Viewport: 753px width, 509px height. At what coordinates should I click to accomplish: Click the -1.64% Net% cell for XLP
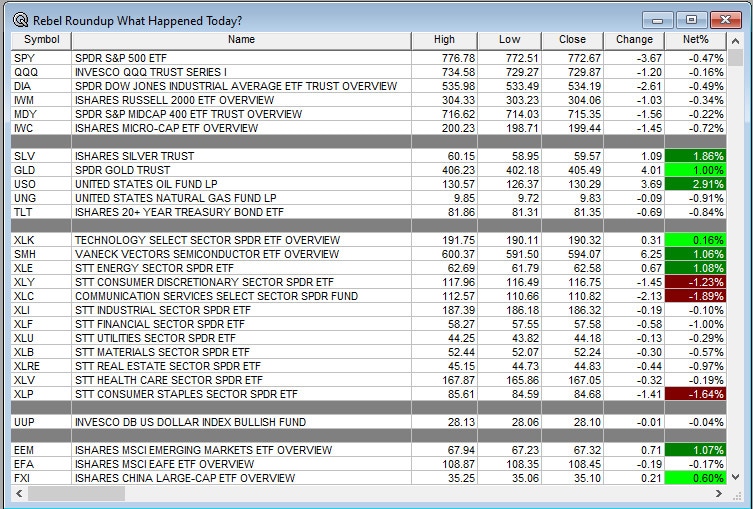pos(695,394)
